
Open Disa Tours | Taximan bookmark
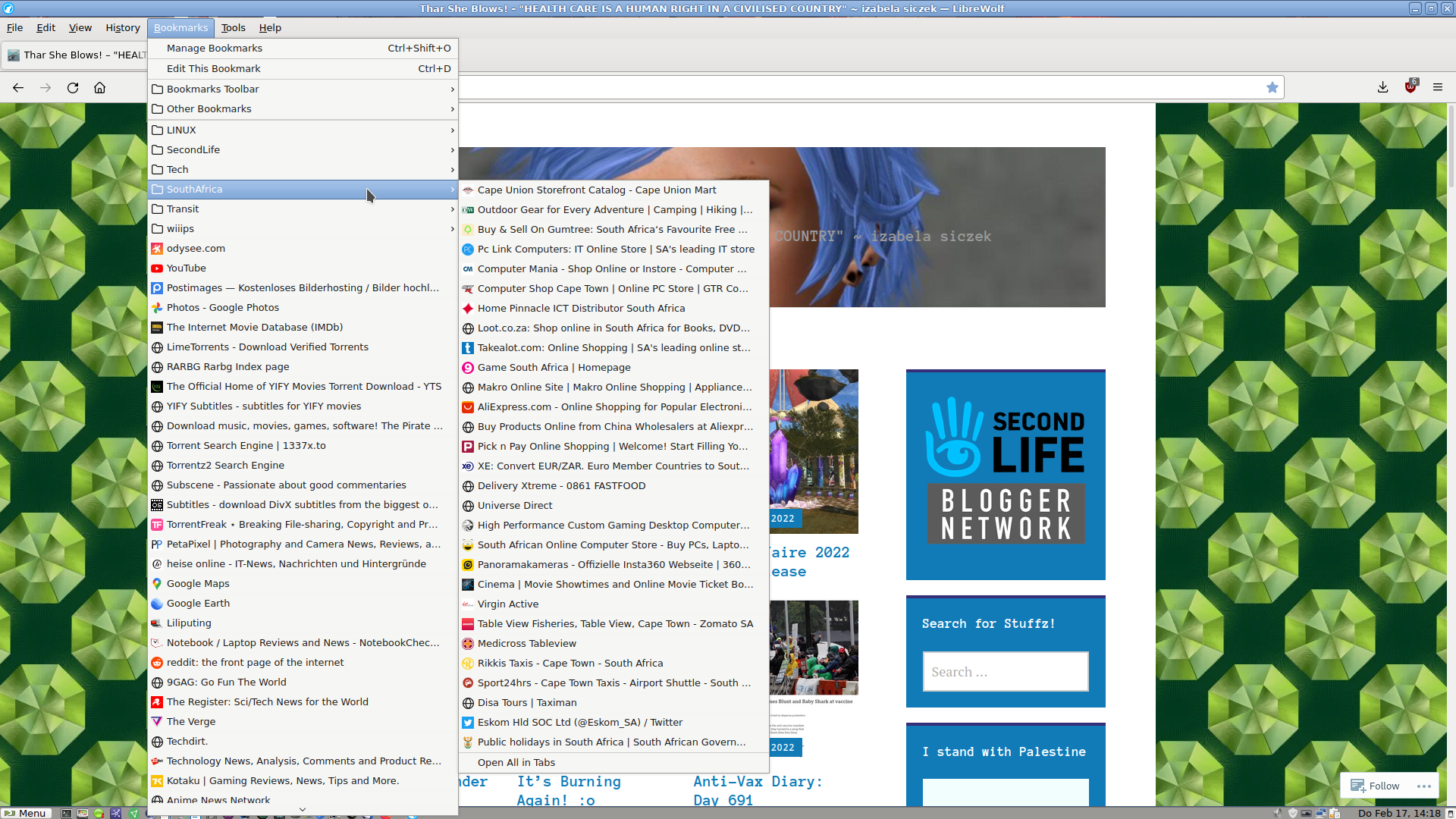pyautogui.click(x=614, y=703)
